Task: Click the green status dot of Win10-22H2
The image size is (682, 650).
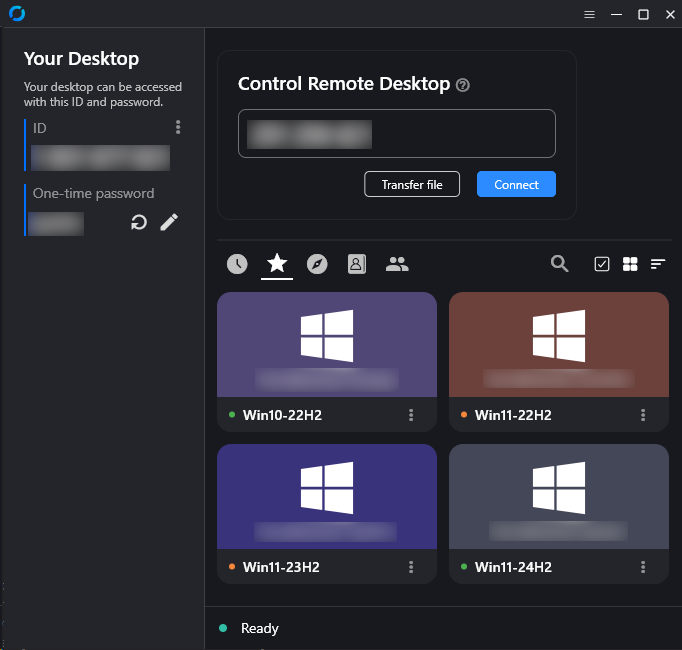Action: pos(232,415)
